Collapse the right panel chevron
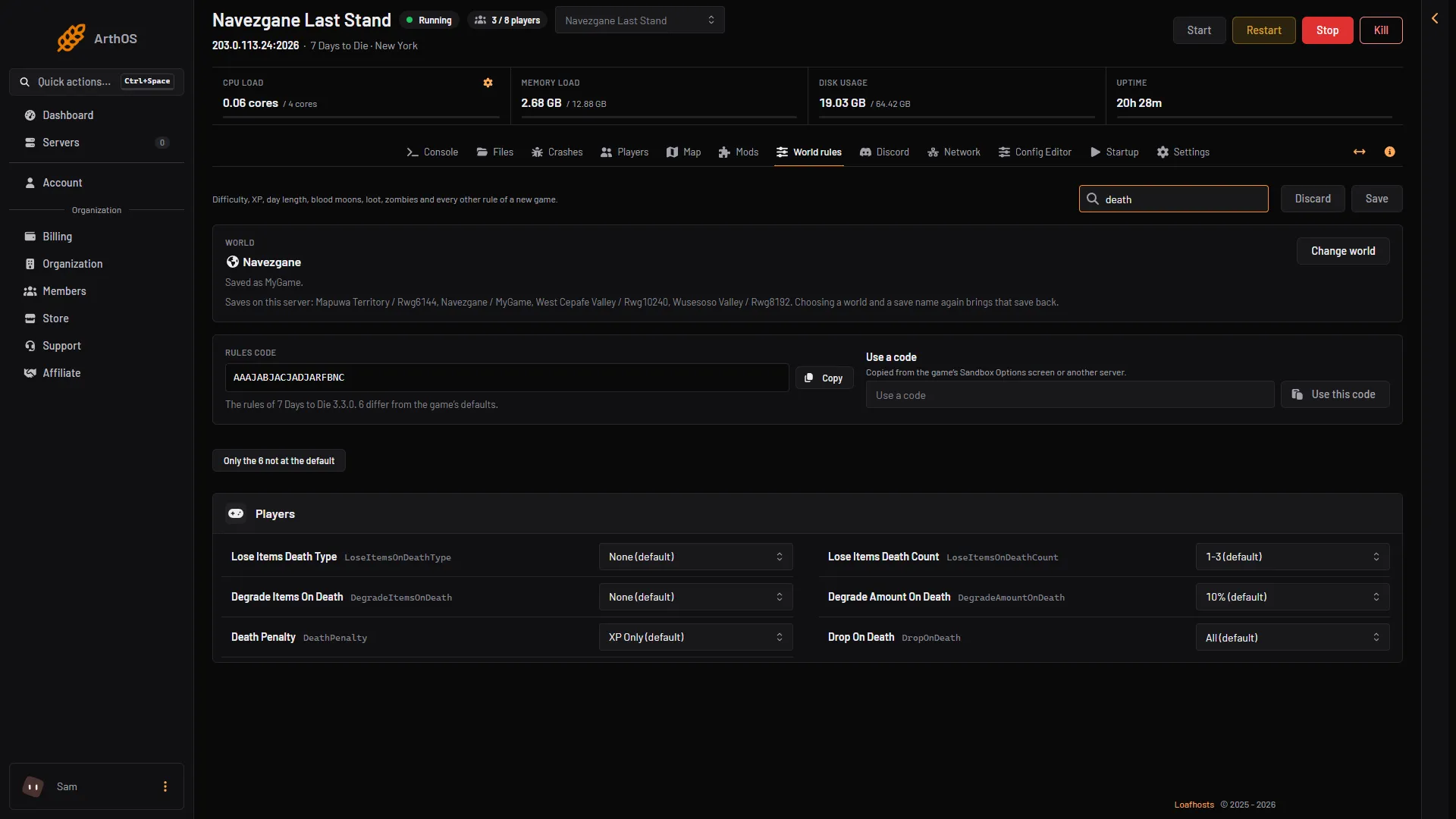 [x=1435, y=18]
